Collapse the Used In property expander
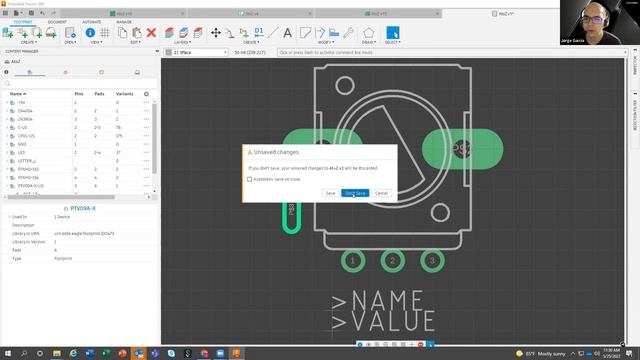Viewport: 640px width, 360px height. 9,217
